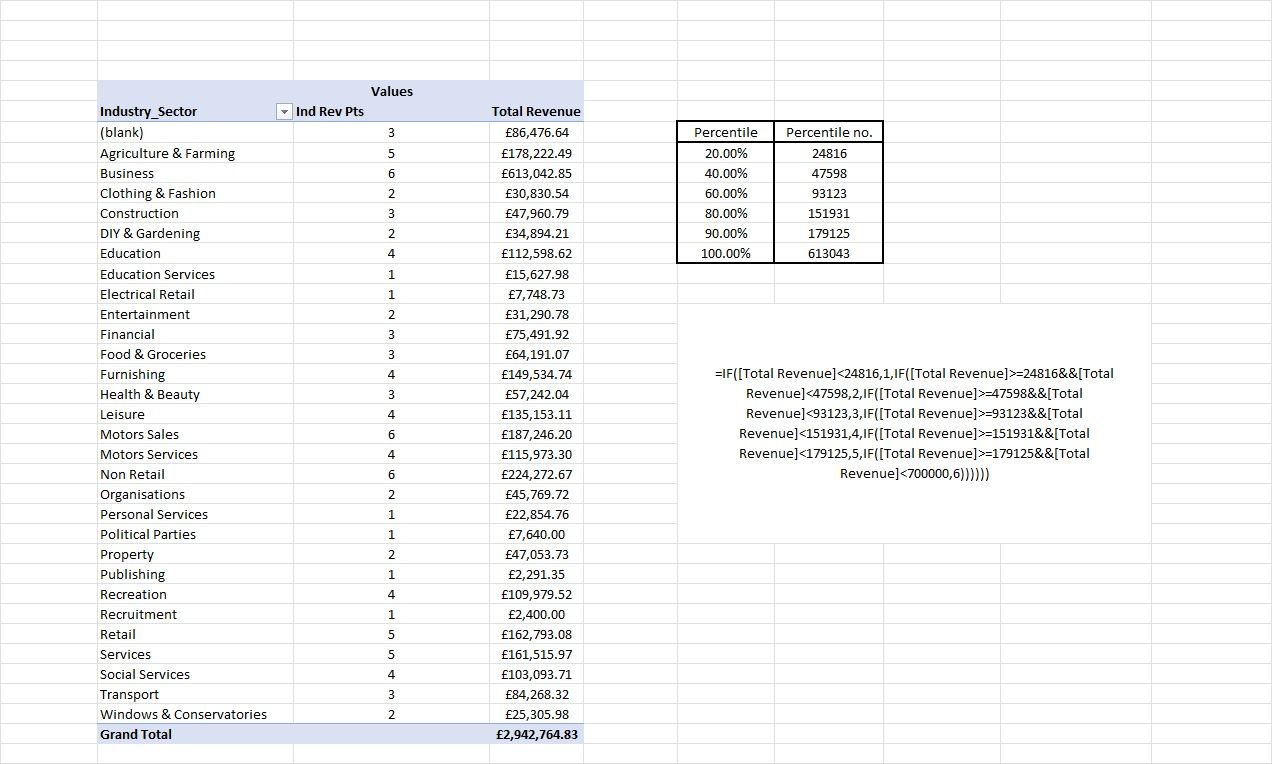Image resolution: width=1272 pixels, height=764 pixels.
Task: Select the Motors Services cell
Action: pos(195,454)
